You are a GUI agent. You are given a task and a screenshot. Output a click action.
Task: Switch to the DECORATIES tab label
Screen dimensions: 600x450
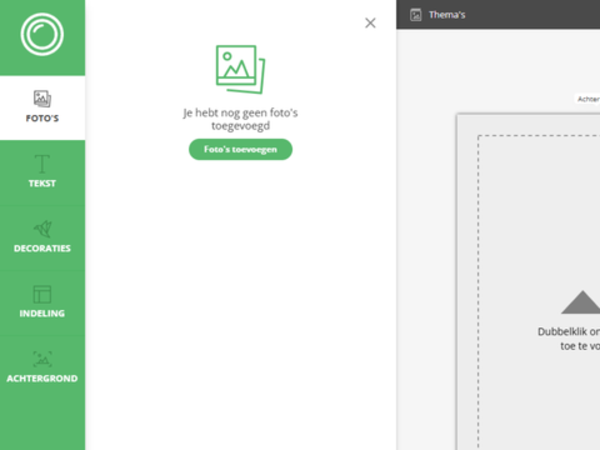[x=42, y=249]
